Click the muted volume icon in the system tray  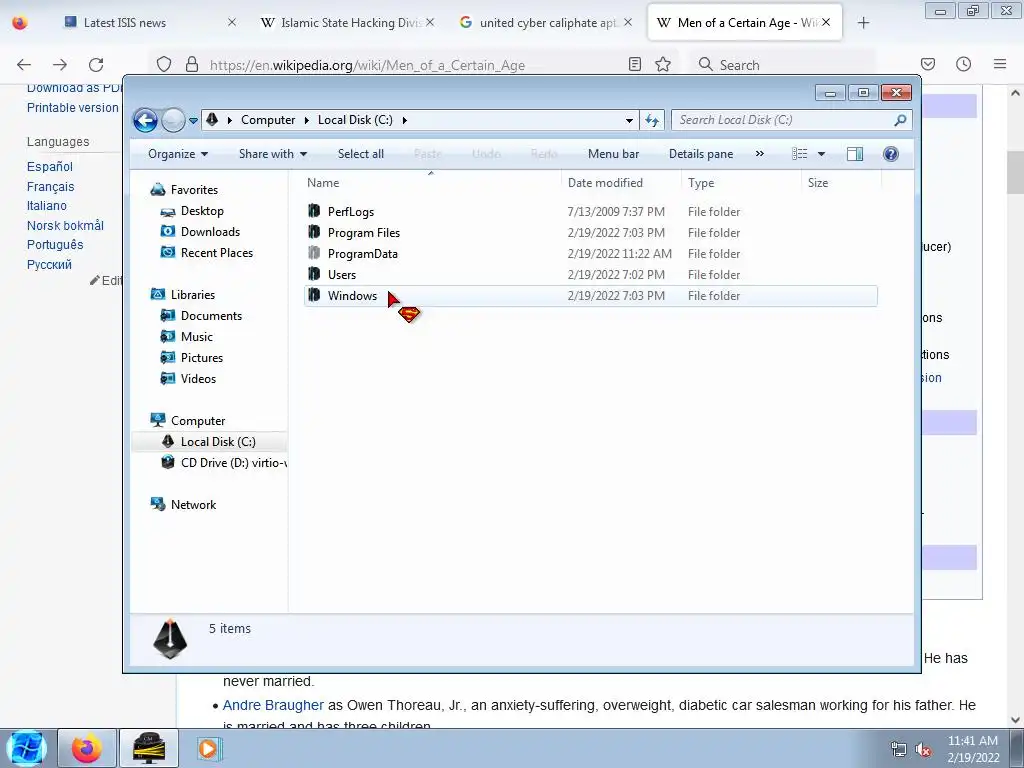922,750
